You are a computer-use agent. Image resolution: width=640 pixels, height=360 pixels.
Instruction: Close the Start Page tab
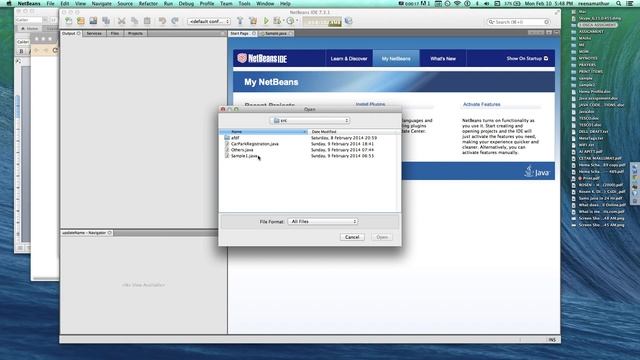coord(254,33)
